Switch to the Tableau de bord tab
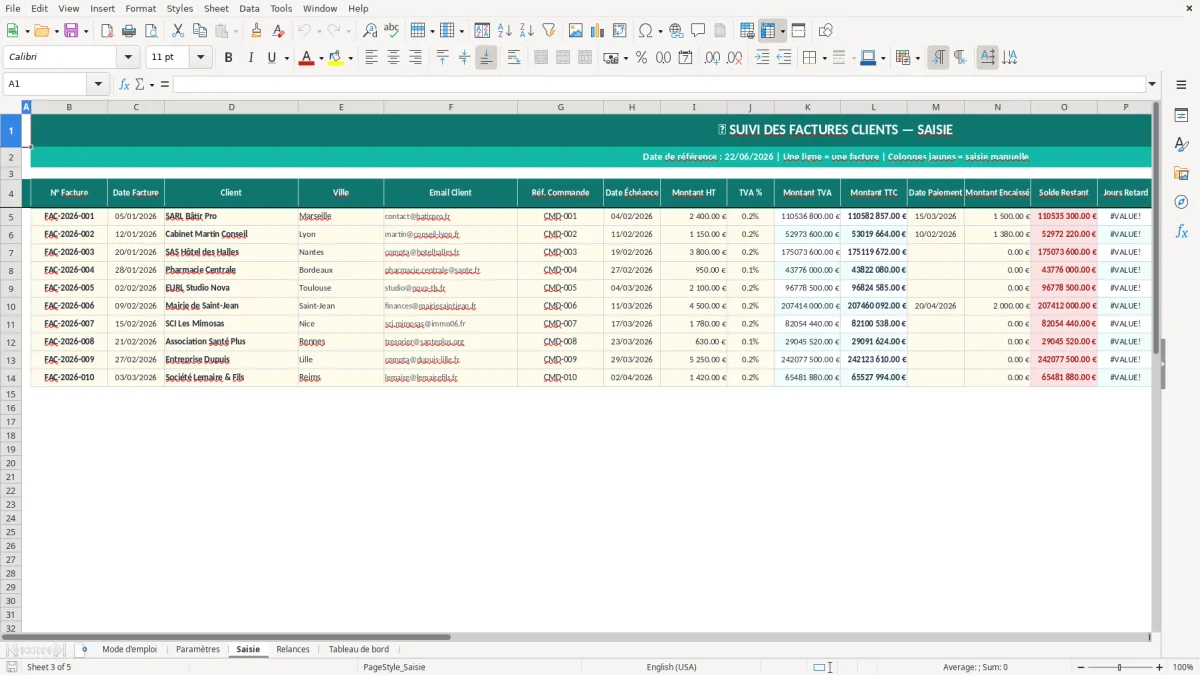Image resolution: width=1200 pixels, height=675 pixels. [x=359, y=649]
